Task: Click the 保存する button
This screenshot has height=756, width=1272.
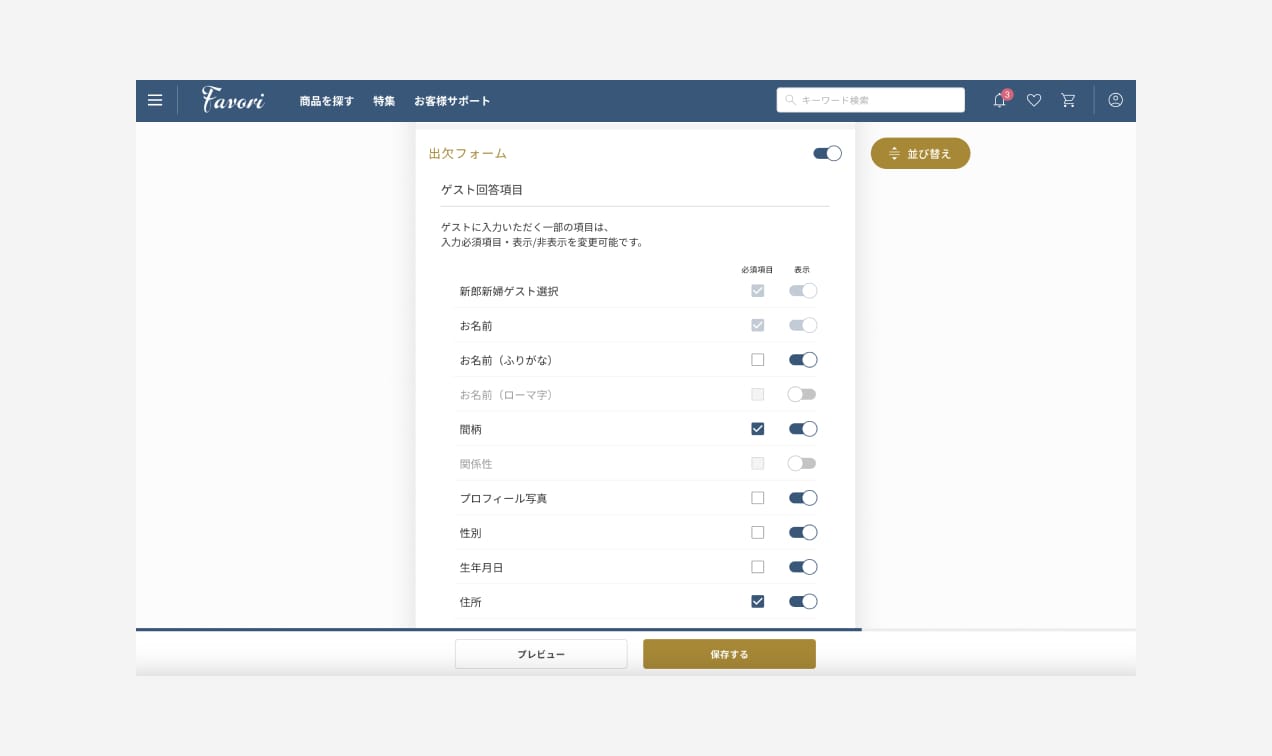Action: pos(729,654)
